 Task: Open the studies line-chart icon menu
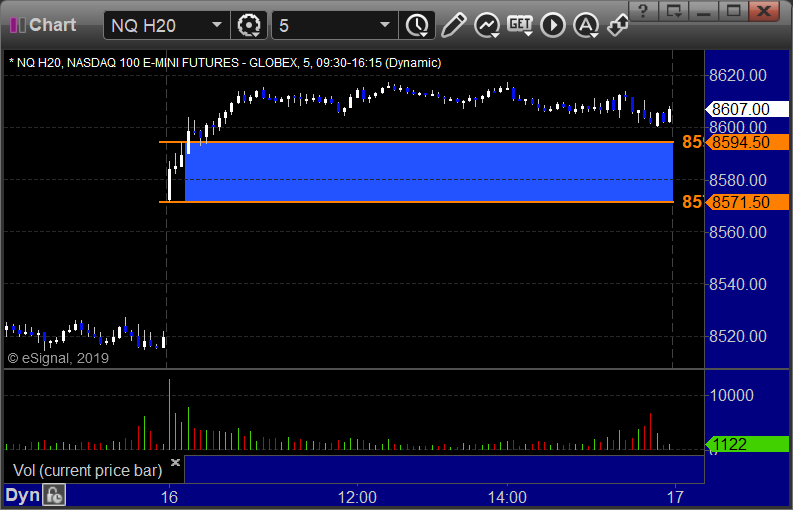487,25
